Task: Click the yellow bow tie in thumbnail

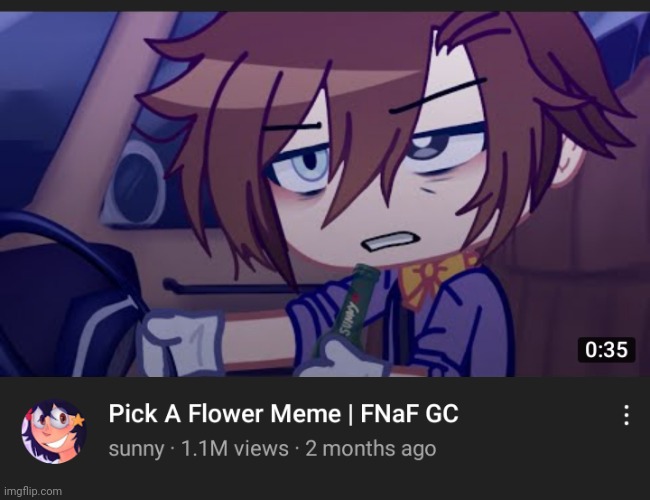Action: coord(435,277)
